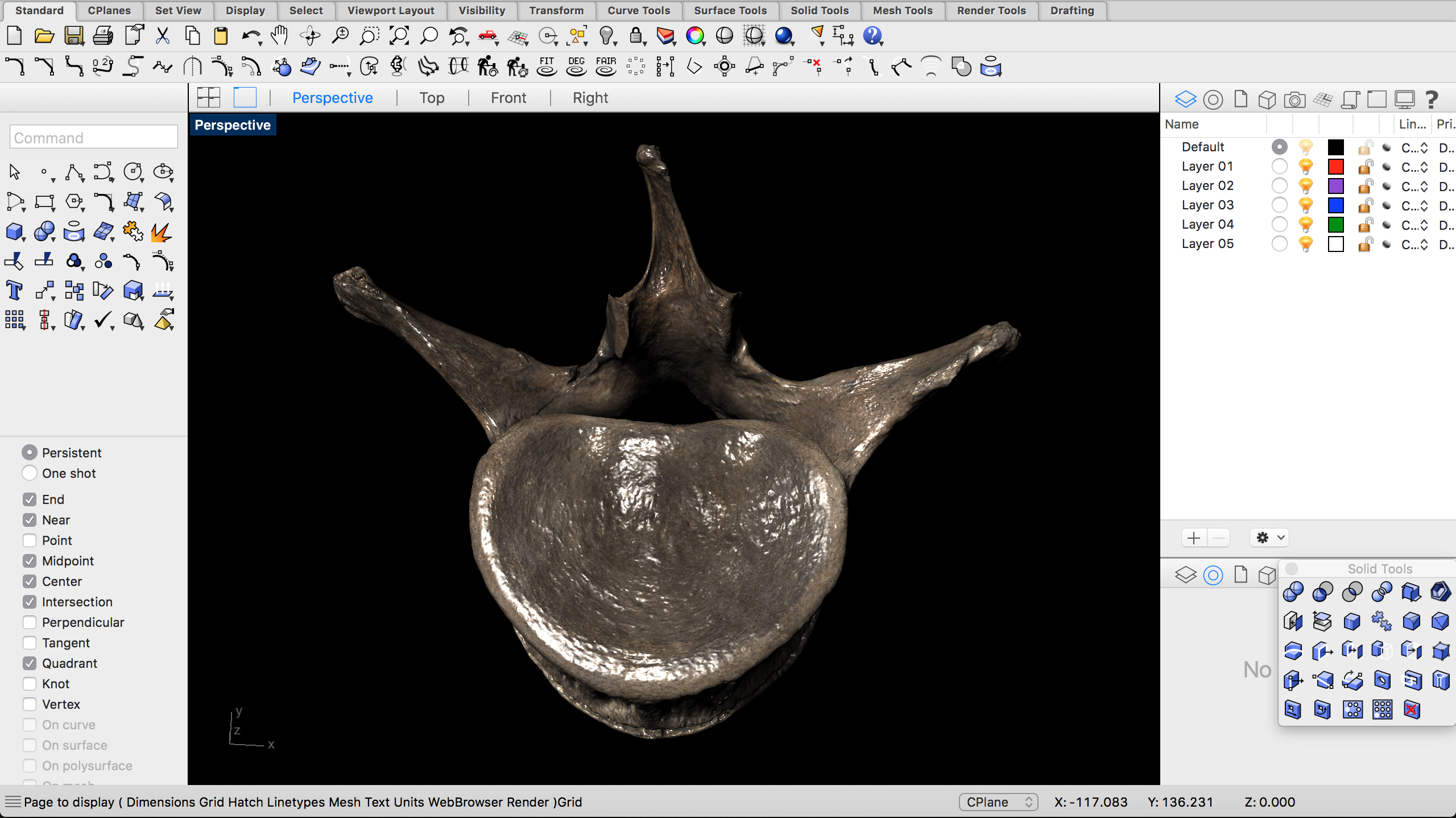
Task: Delete layer with minus button
Action: (1218, 538)
